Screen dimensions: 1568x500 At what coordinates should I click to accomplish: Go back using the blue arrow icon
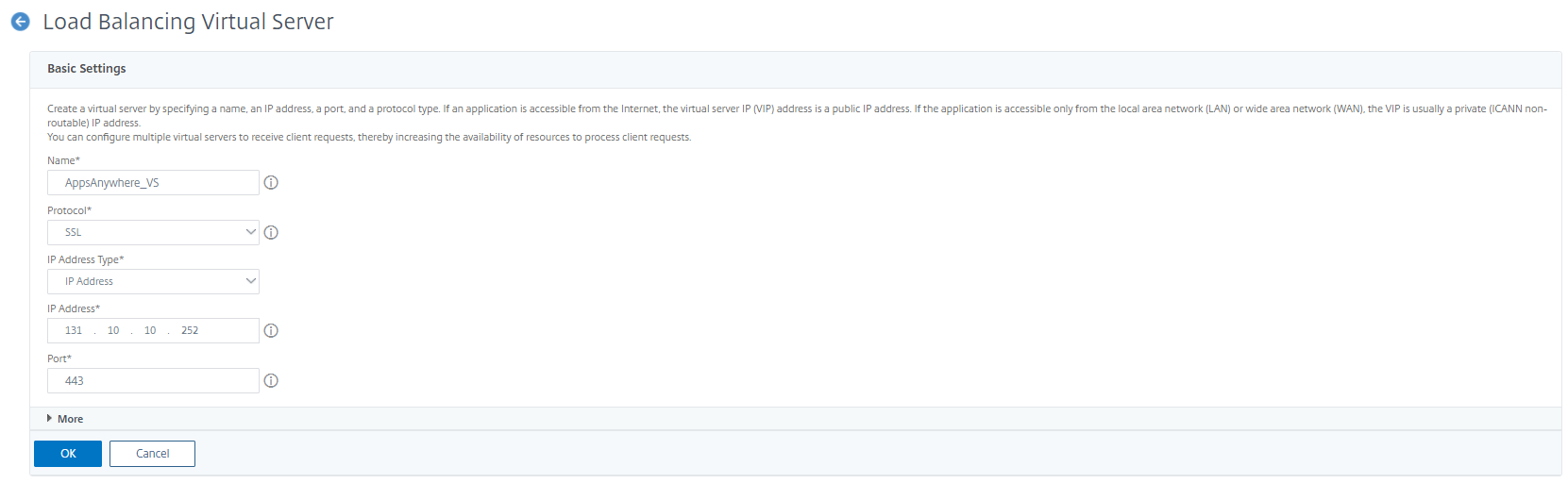(20, 22)
